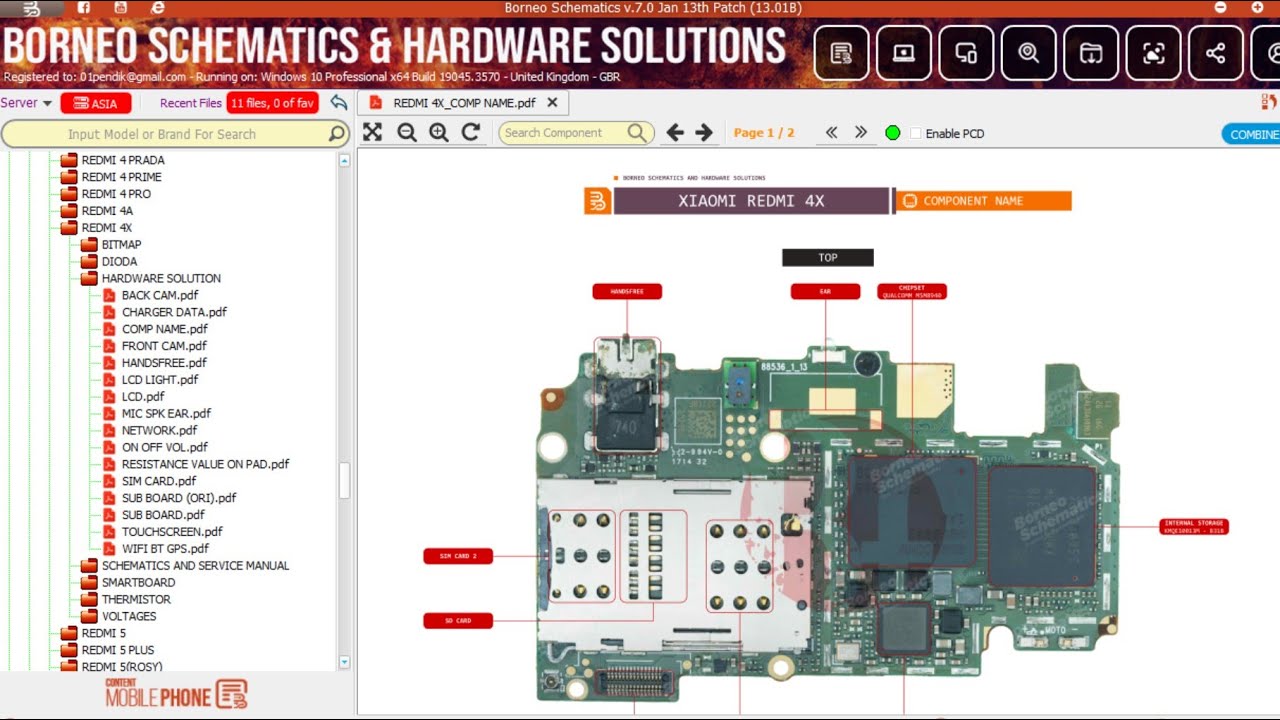This screenshot has height=720, width=1280.
Task: Open SUB BOARD (ORI).pdf from the tree
Action: [179, 499]
